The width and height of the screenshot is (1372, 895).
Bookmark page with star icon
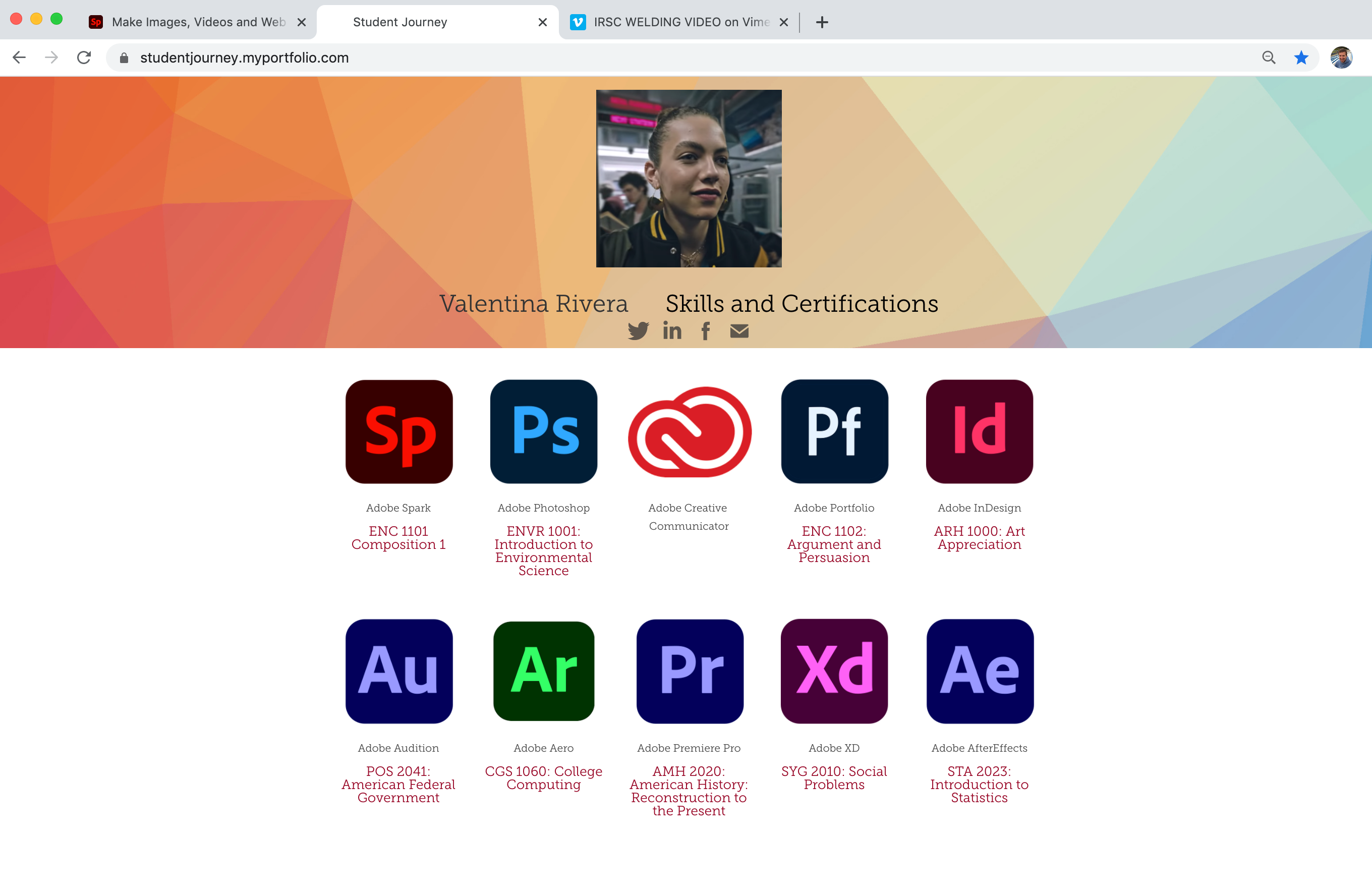1301,58
